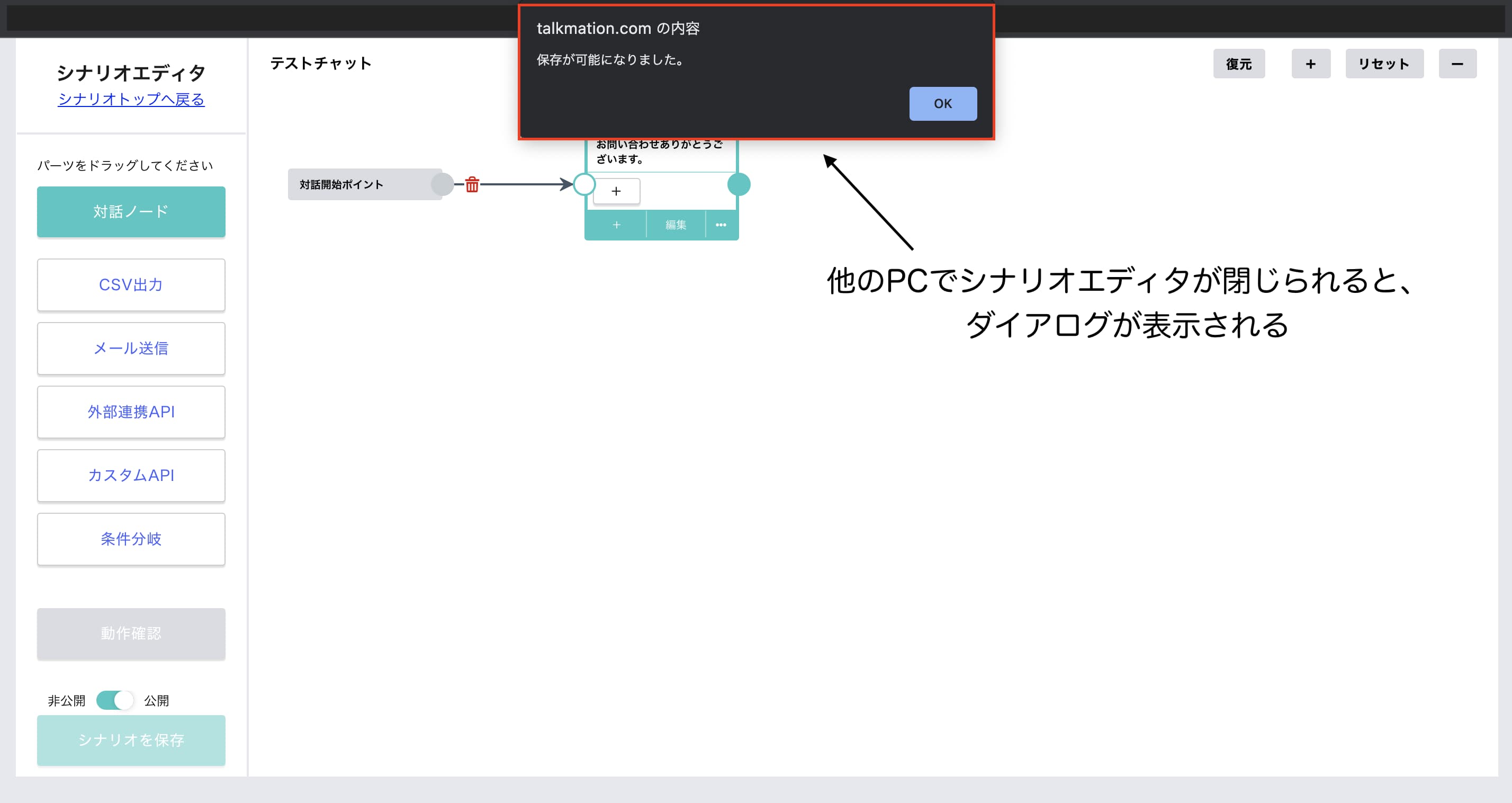Open the node's three-dots more menu
The width and height of the screenshot is (1512, 803).
[721, 225]
